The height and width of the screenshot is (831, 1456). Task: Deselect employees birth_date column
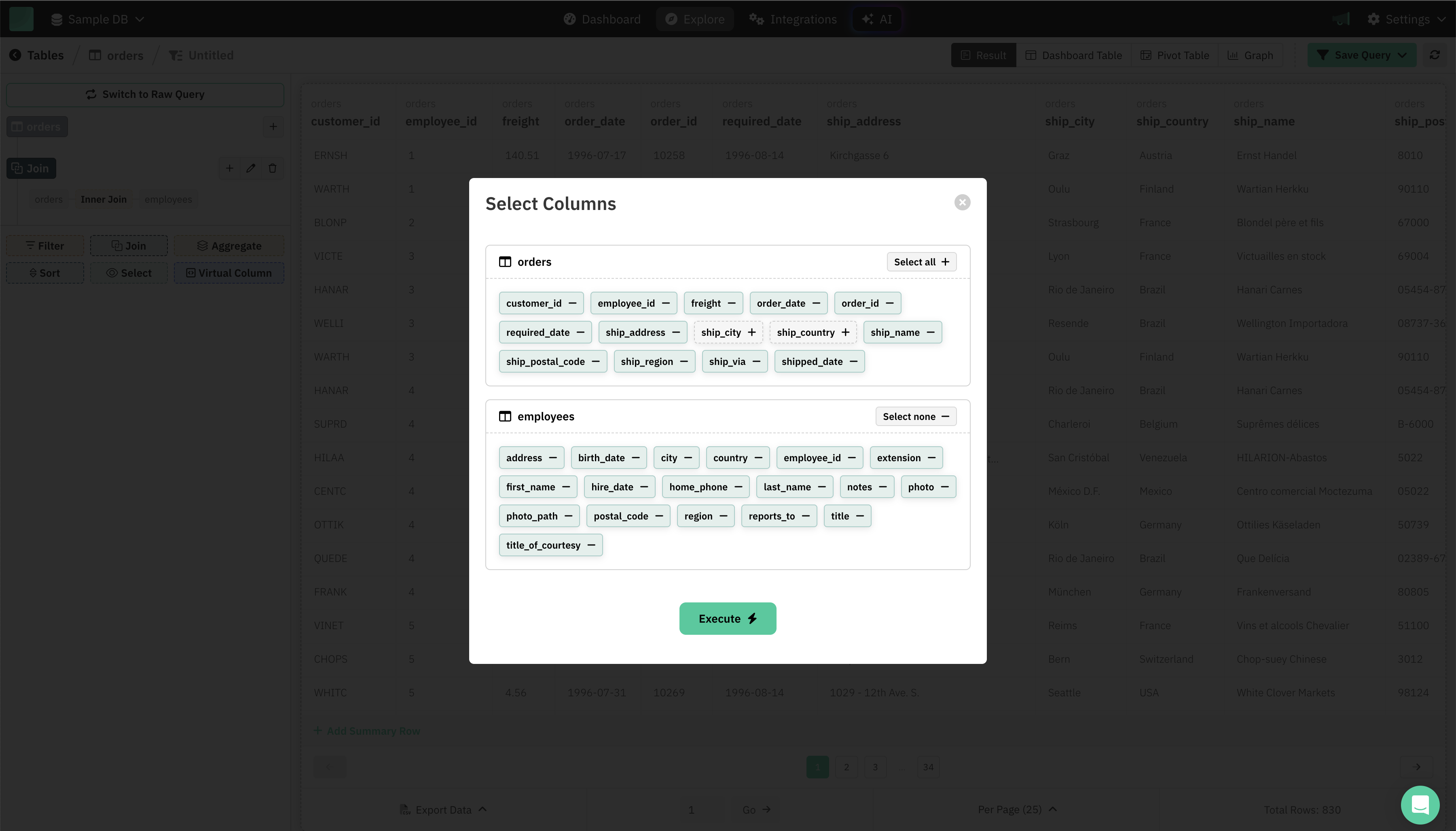tap(608, 458)
